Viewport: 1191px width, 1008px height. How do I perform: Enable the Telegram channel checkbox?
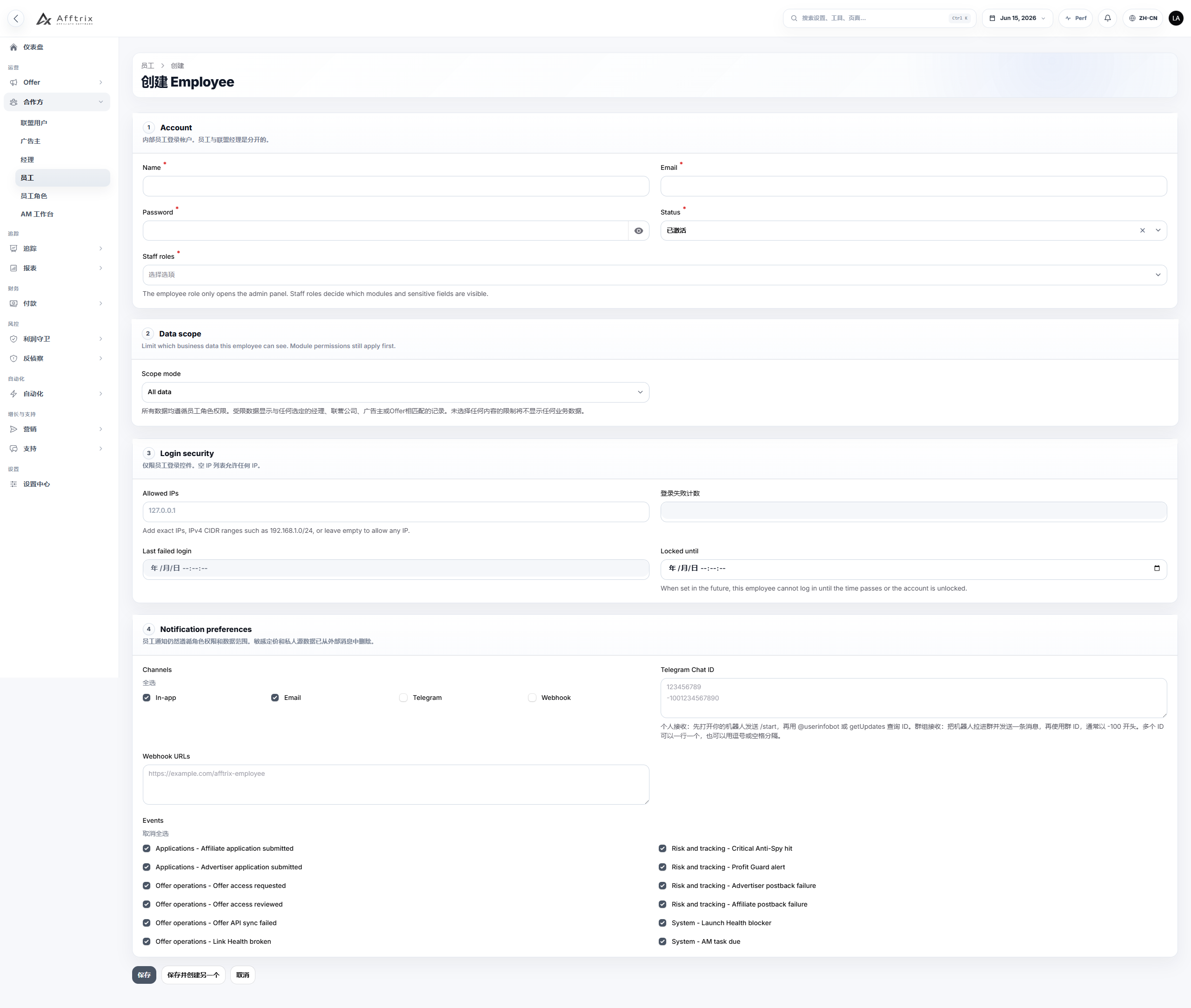pos(403,698)
